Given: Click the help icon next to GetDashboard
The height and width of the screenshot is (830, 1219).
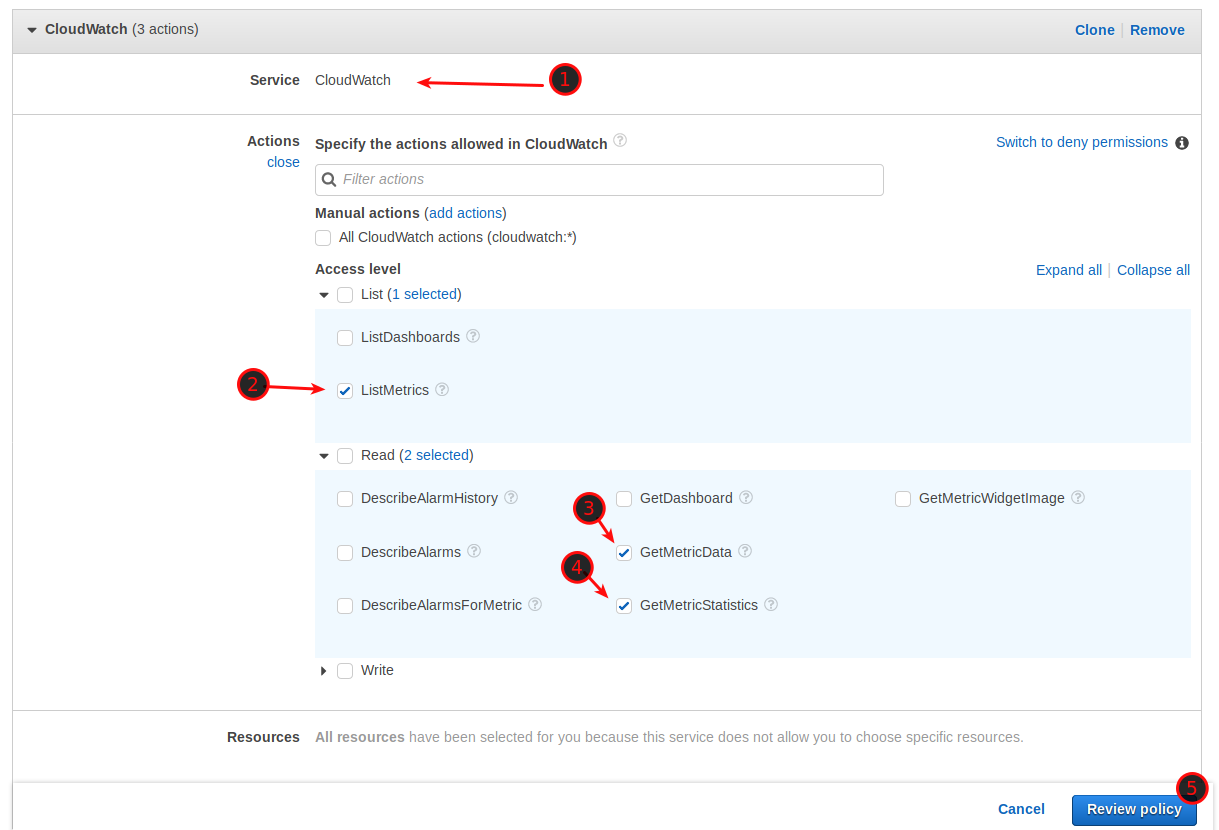Looking at the screenshot, I should pyautogui.click(x=746, y=497).
